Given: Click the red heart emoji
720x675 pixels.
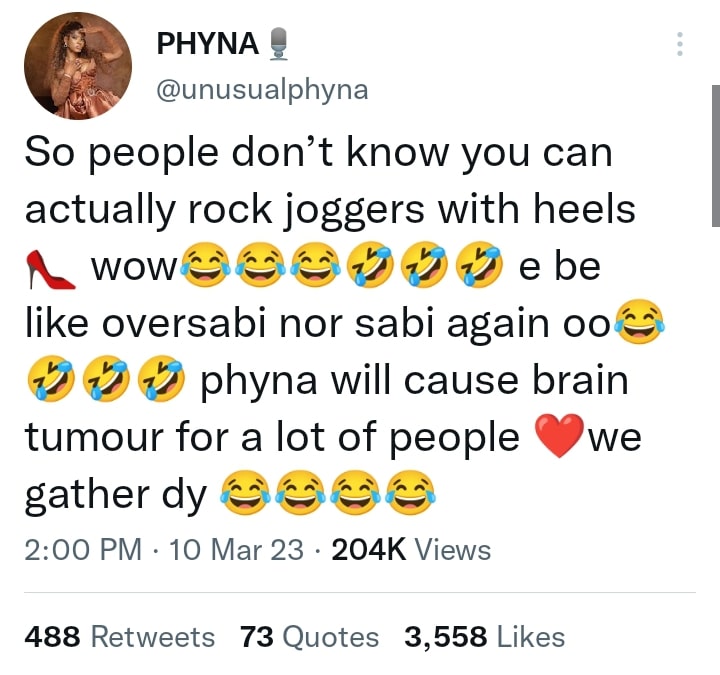Looking at the screenshot, I should 560,435.
